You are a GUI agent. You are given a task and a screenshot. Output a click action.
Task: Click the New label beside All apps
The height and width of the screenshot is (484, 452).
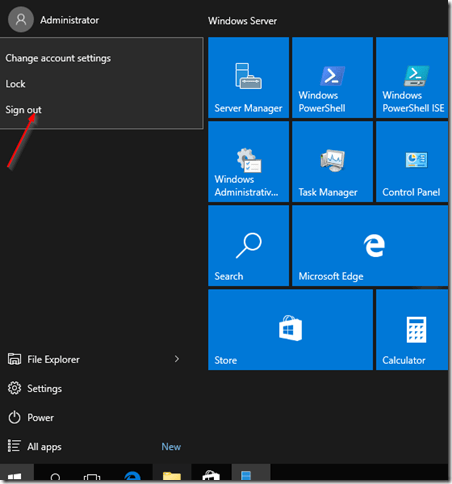(x=171, y=446)
